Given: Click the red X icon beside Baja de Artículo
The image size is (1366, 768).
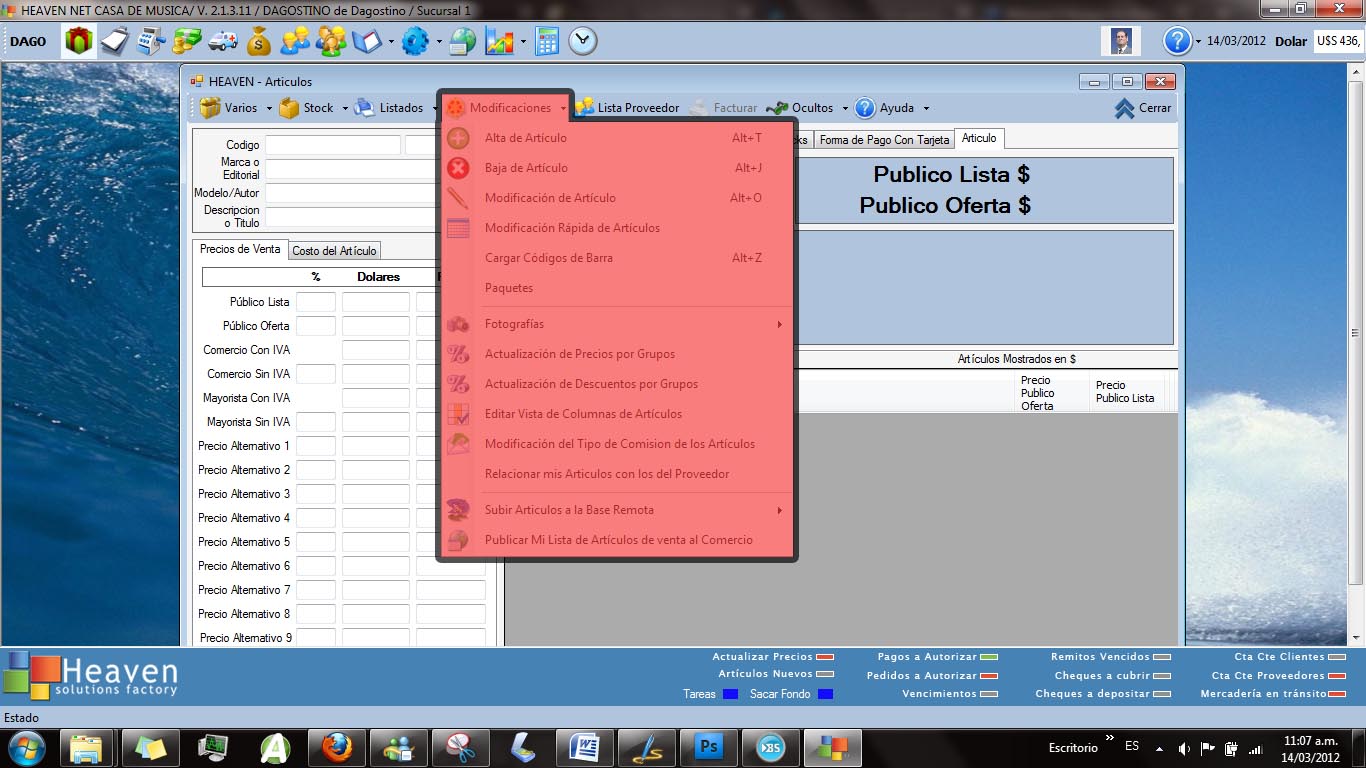Looking at the screenshot, I should 458,168.
